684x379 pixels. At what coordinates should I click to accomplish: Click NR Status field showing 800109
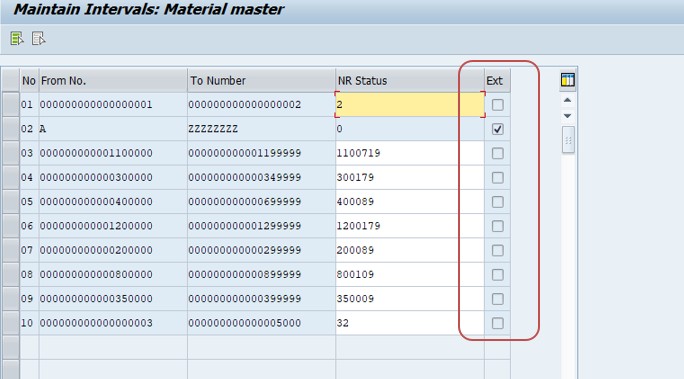coord(410,275)
